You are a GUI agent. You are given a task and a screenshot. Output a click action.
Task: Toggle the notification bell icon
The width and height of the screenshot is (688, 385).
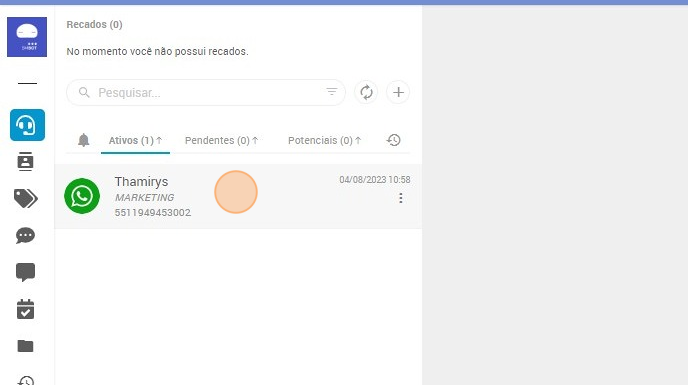[83, 140]
